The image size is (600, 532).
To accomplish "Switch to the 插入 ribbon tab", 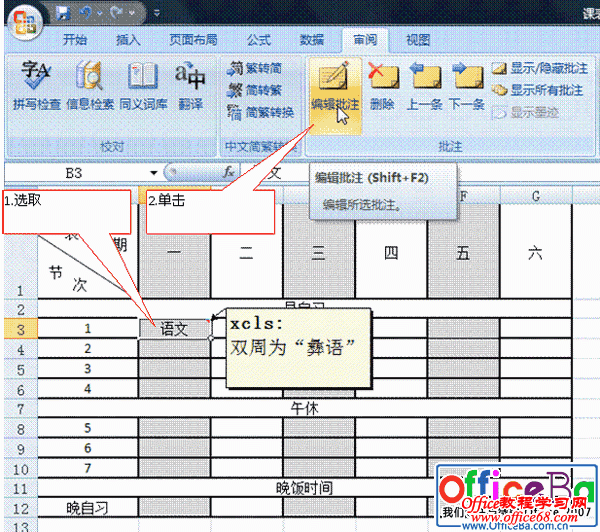I will [x=128, y=39].
